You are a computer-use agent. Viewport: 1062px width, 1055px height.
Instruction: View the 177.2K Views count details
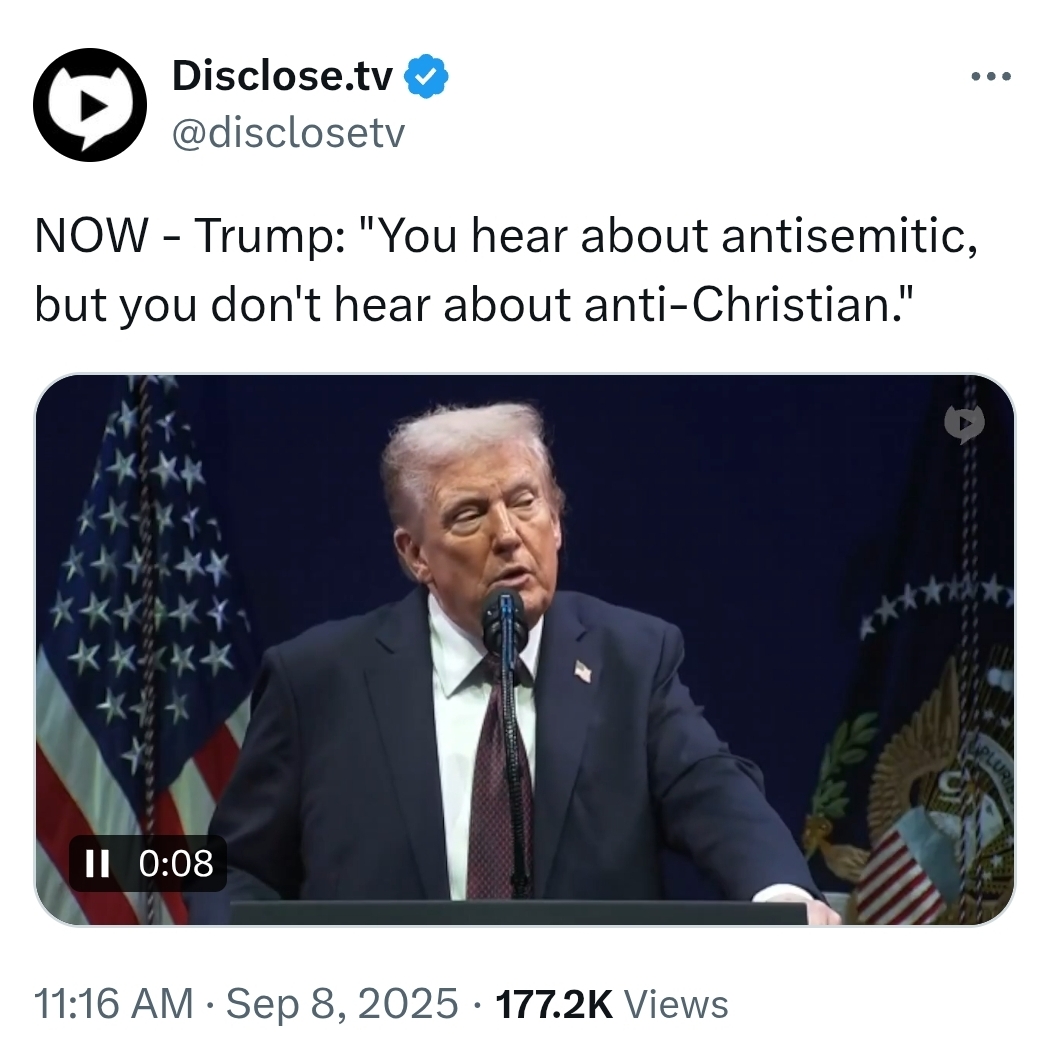click(612, 1004)
